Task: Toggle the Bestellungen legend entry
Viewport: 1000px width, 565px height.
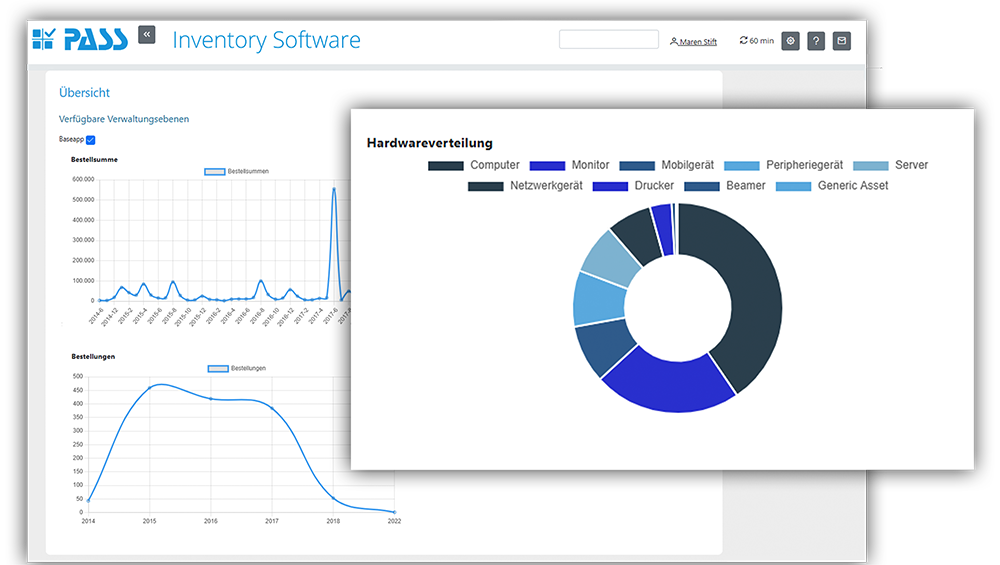Action: pos(237,368)
